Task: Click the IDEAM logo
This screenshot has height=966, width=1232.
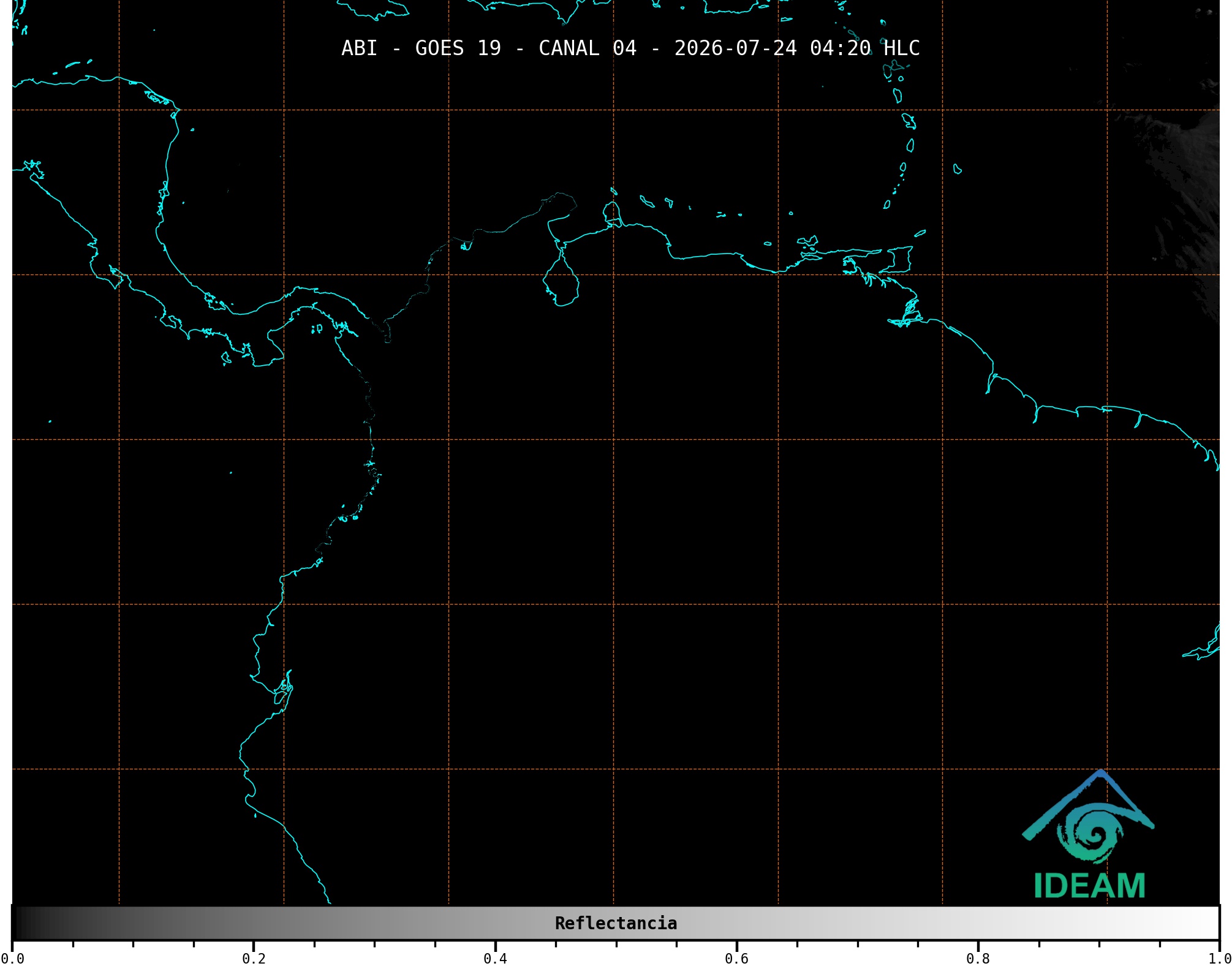Action: [x=1089, y=834]
